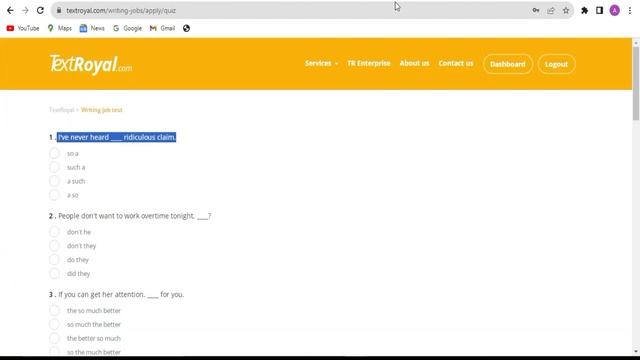Screen dimensions: 640x360
Task: Choose 'don't they' for question 2
Action: click(x=54, y=246)
